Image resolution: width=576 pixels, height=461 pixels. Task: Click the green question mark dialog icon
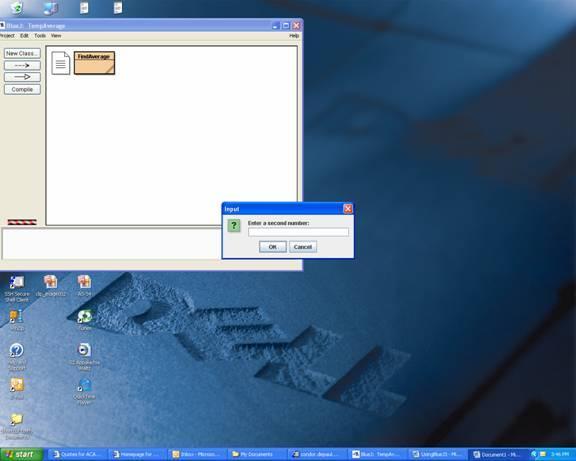tap(234, 225)
